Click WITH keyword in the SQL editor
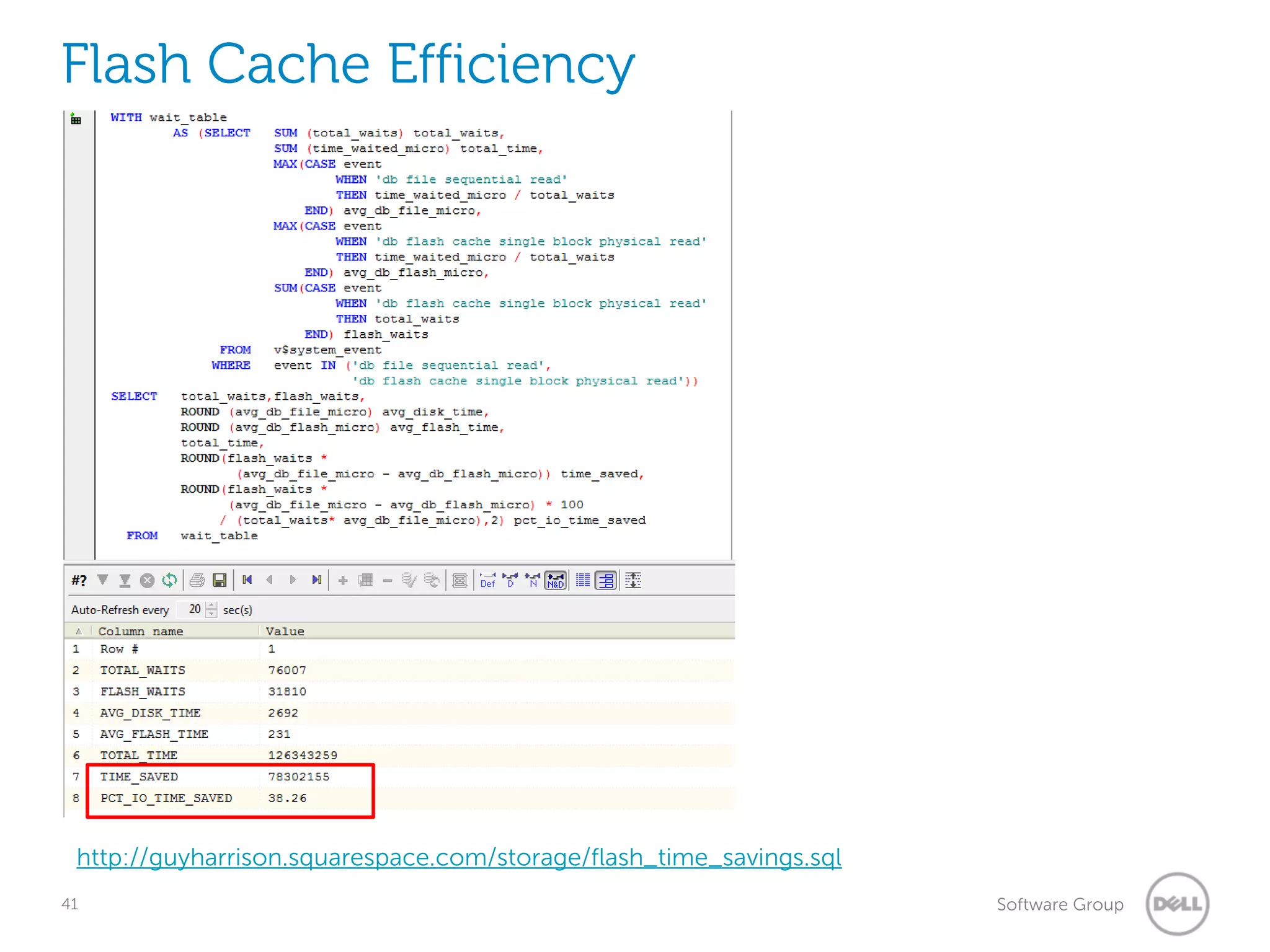 126,117
